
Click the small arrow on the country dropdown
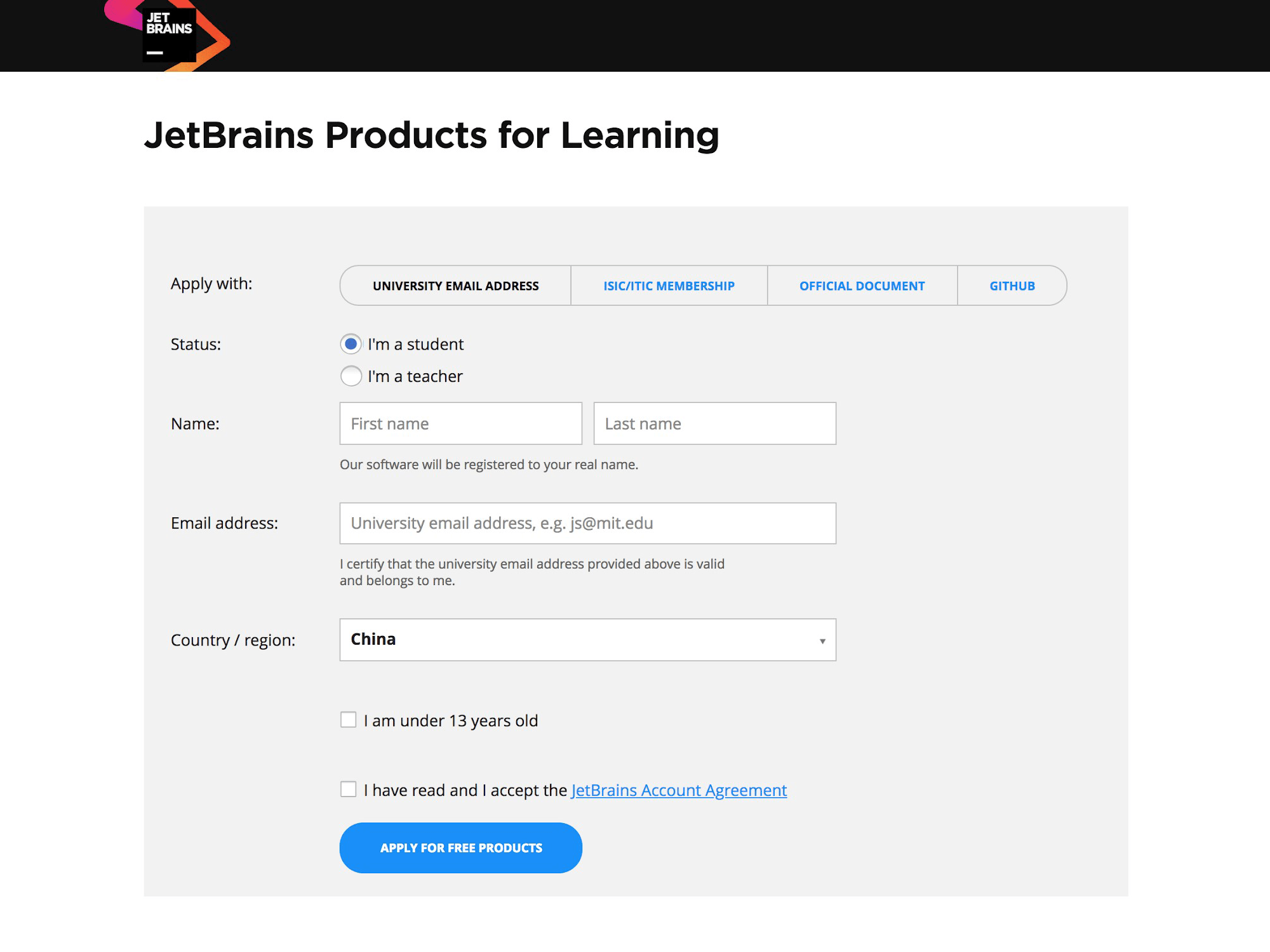coord(822,641)
